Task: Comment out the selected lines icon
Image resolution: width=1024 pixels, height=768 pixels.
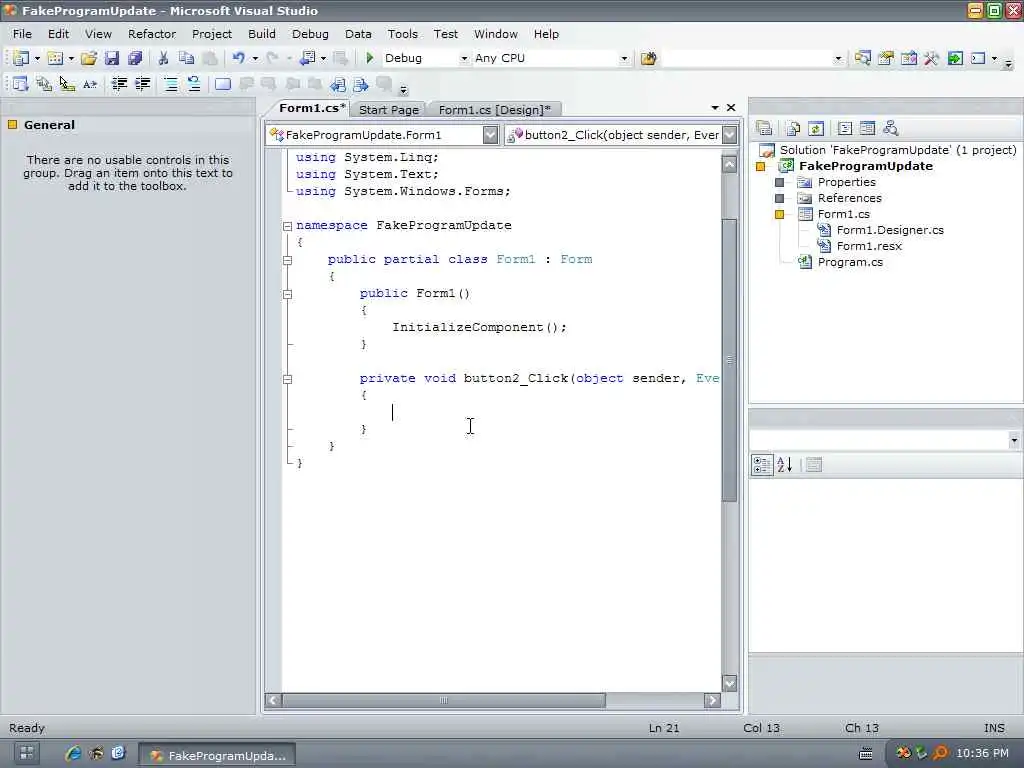Action: pyautogui.click(x=170, y=84)
